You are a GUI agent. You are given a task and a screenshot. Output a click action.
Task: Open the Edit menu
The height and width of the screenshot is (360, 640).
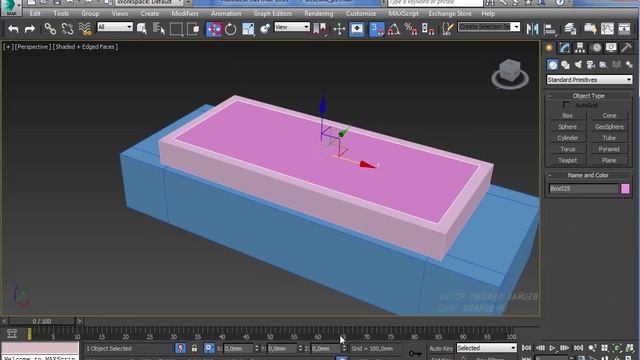pyautogui.click(x=35, y=13)
